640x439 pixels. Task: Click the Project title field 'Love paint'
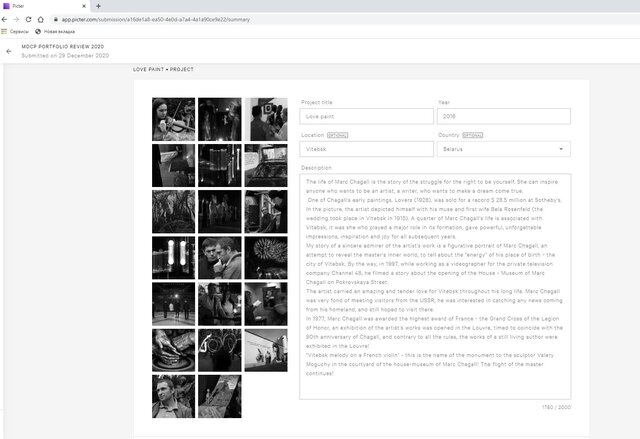coord(367,116)
